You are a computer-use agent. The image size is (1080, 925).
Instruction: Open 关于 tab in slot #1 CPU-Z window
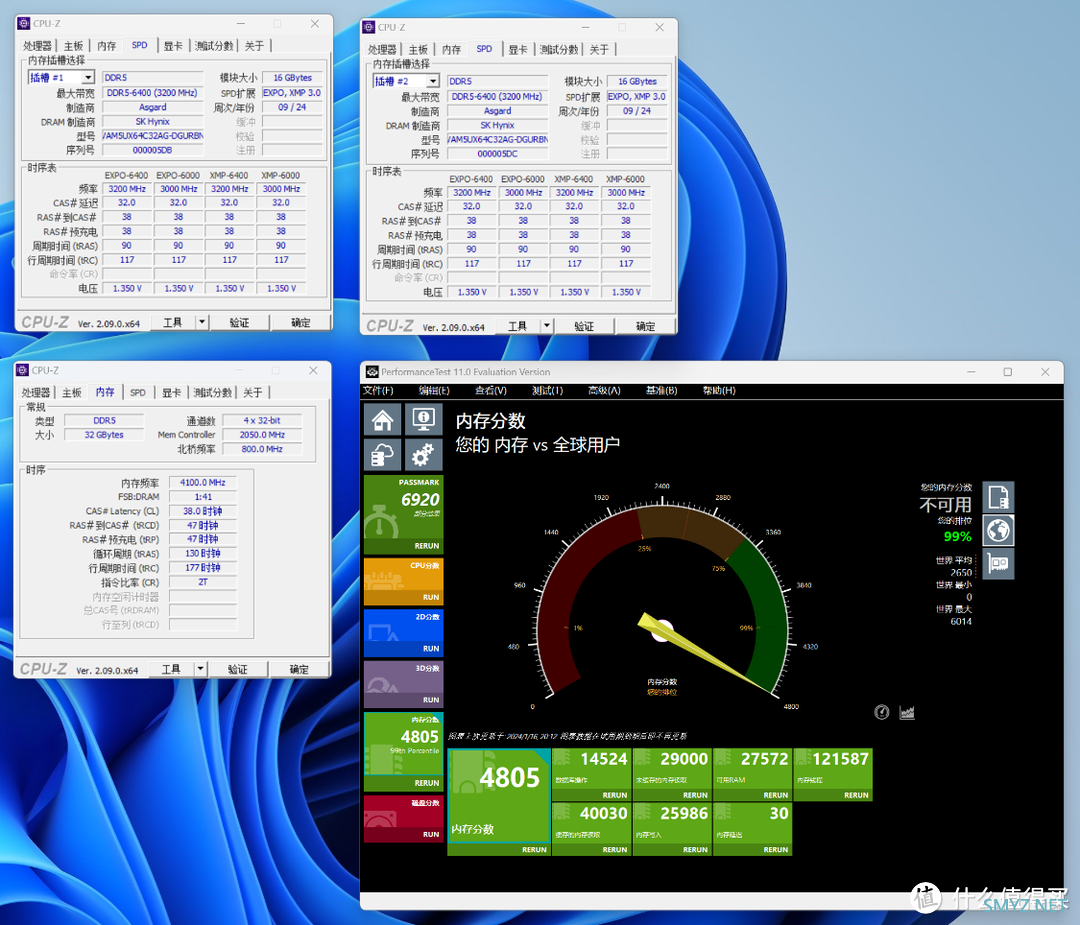click(x=254, y=45)
